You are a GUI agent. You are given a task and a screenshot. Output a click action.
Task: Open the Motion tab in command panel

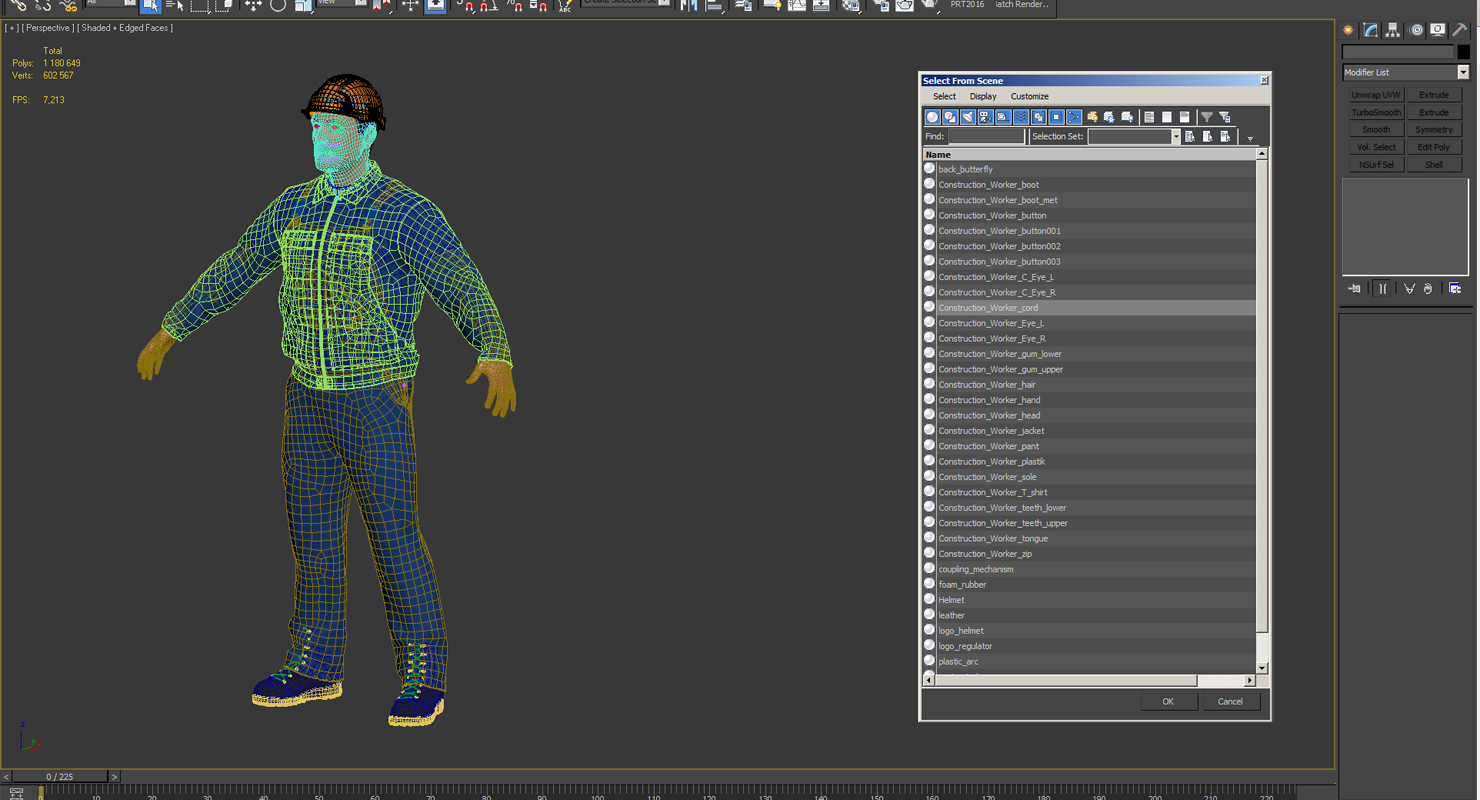tap(1415, 30)
